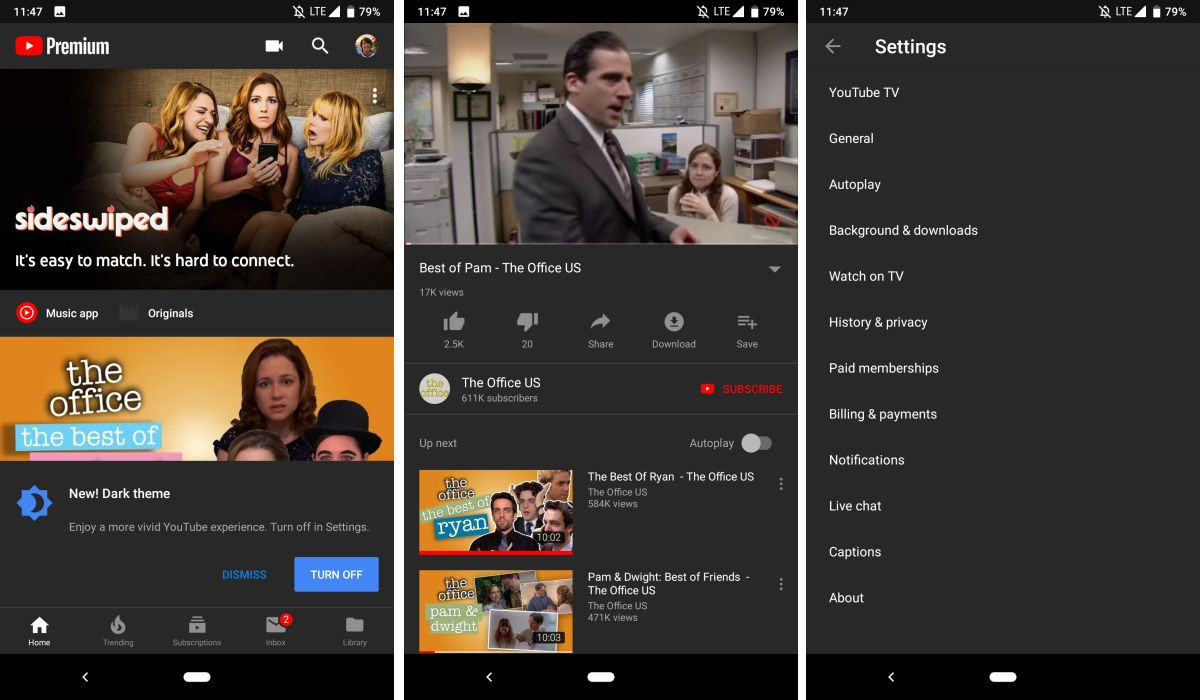Tap the Sideswiped promo banner
The width and height of the screenshot is (1200, 700).
(x=197, y=180)
